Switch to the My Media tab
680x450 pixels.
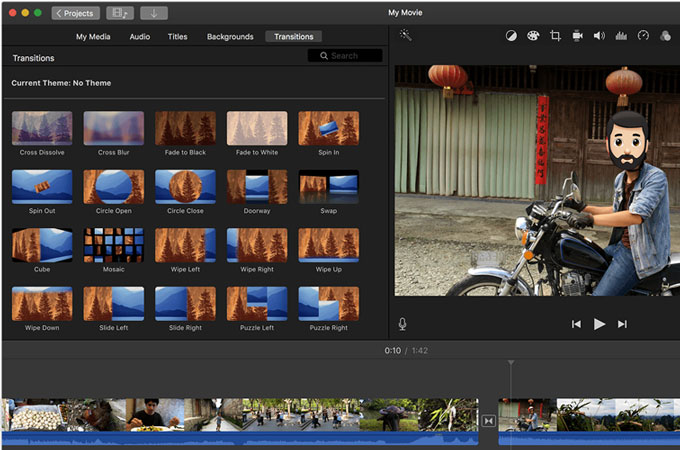(x=95, y=37)
